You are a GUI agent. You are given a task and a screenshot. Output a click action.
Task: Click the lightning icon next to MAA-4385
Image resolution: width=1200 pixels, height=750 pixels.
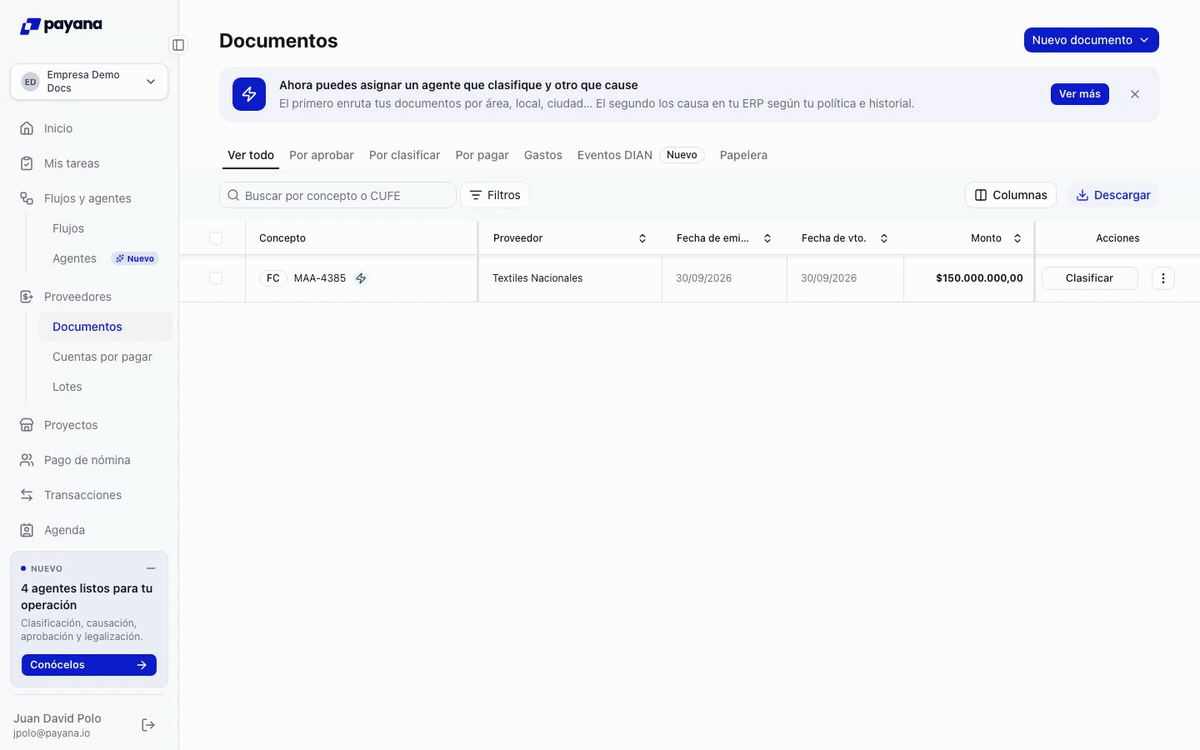click(361, 278)
